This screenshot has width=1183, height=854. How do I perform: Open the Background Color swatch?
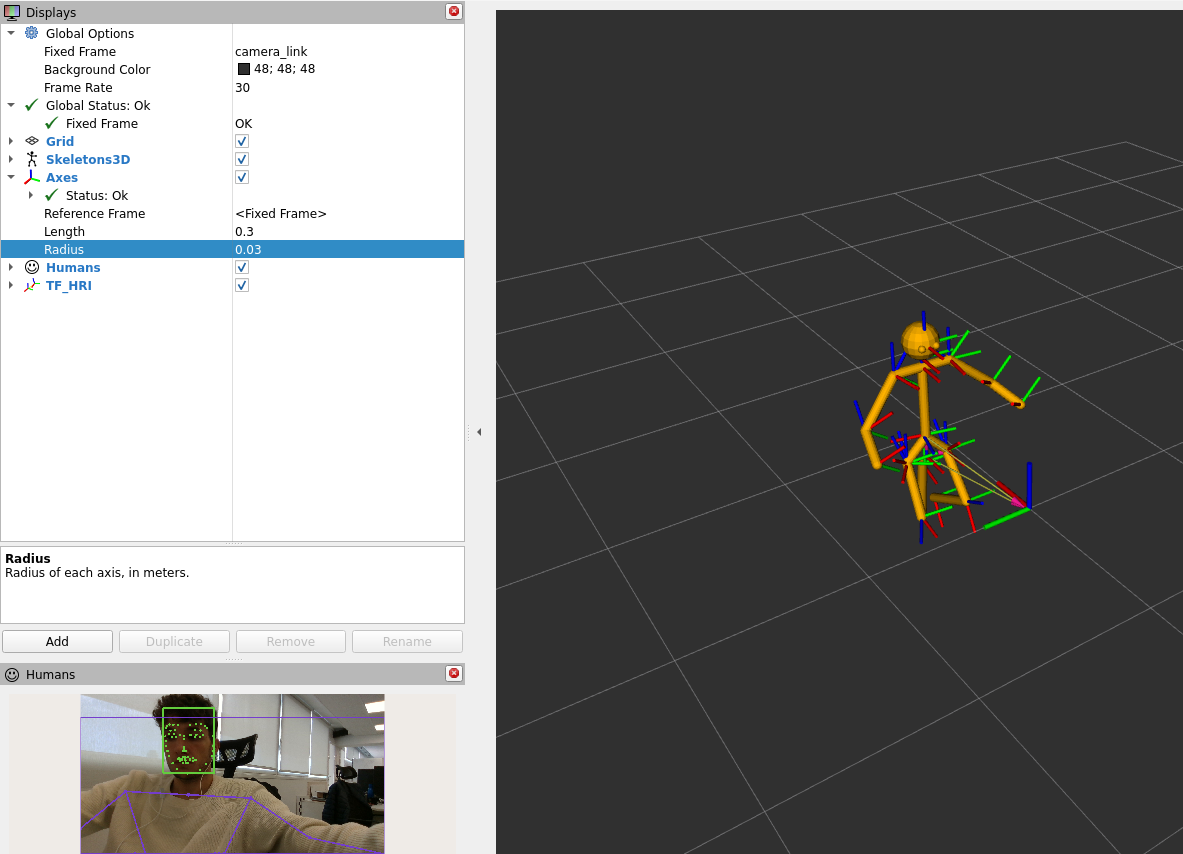(243, 69)
